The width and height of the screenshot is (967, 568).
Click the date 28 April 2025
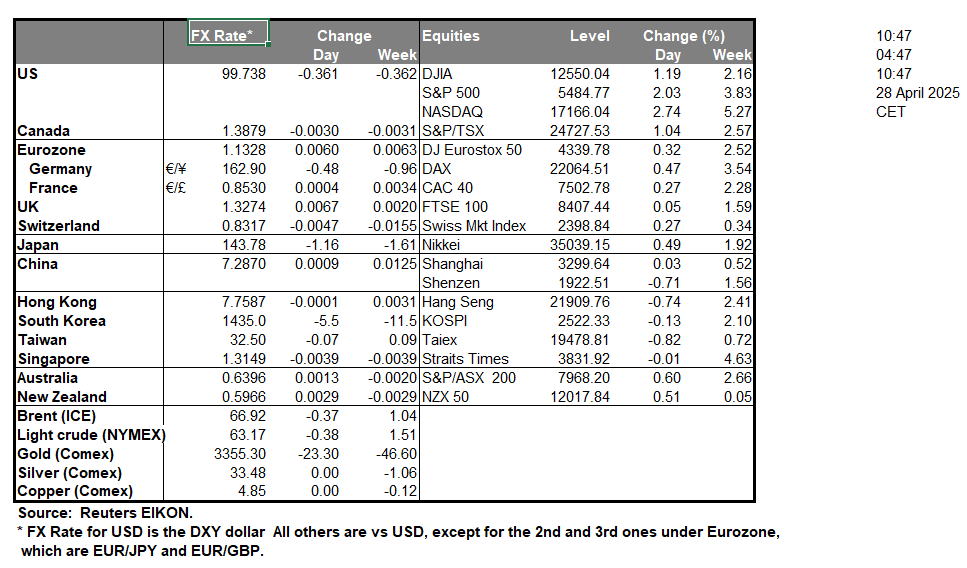(917, 93)
